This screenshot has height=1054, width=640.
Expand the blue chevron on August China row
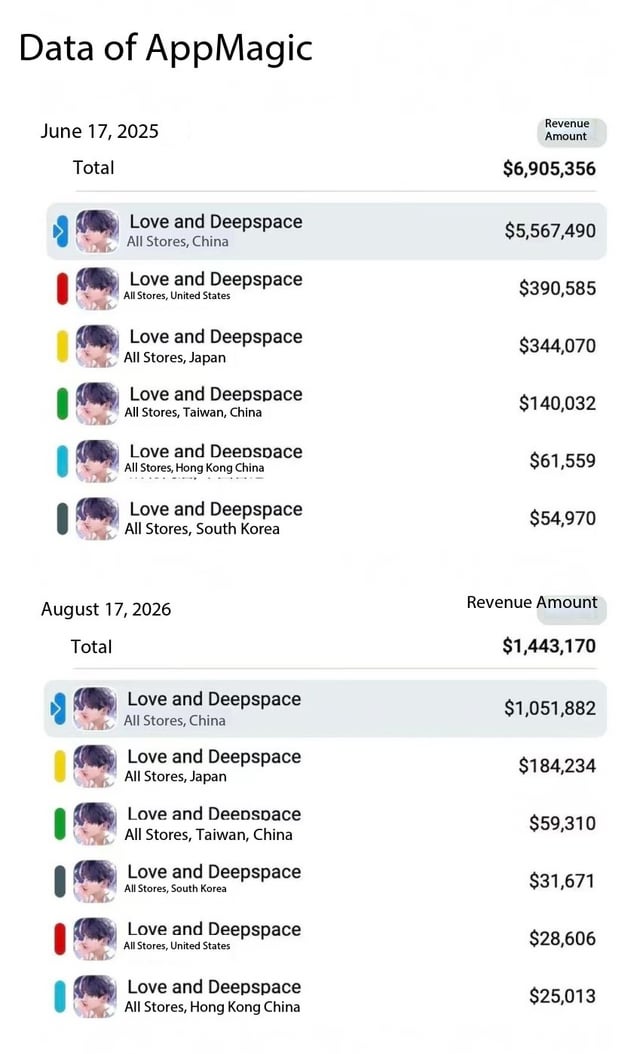point(58,708)
